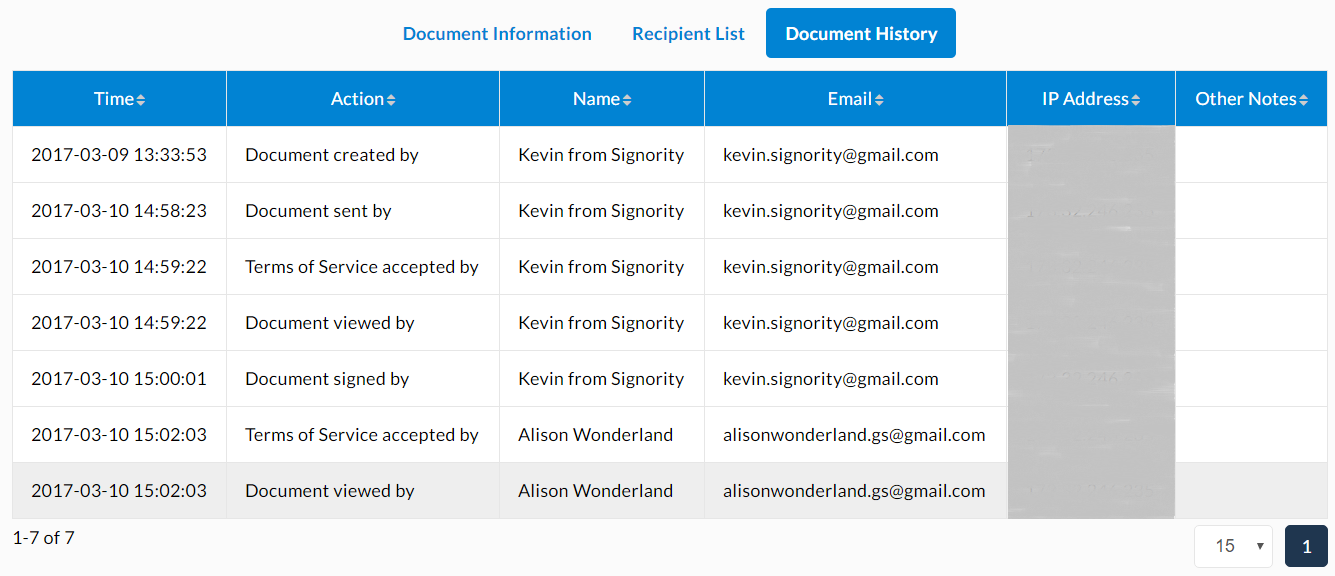Switch to the Recipient List tab
The width and height of the screenshot is (1335, 576).
(x=688, y=34)
